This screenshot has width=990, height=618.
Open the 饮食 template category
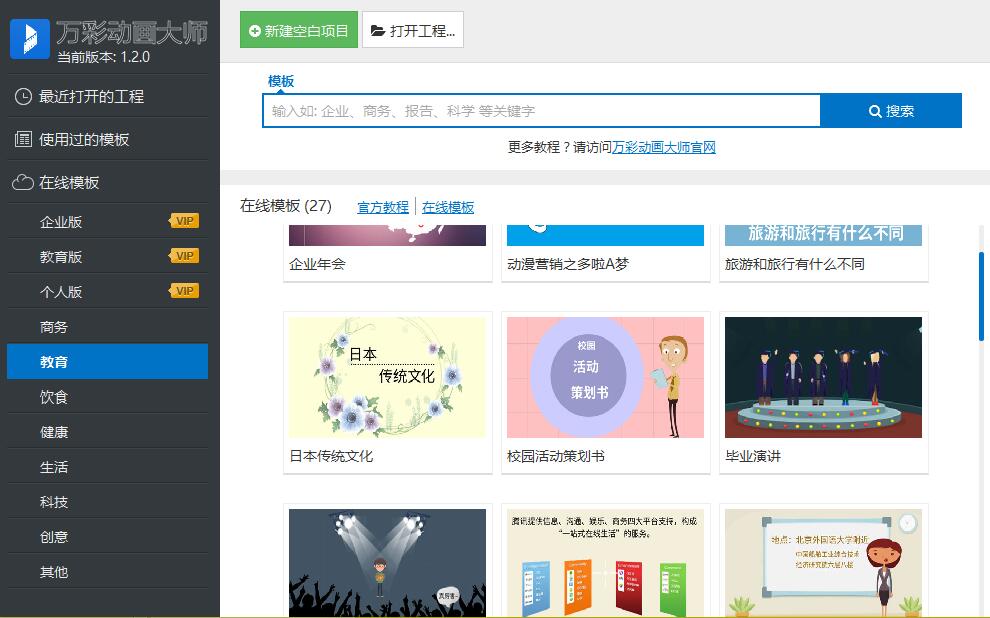(54, 397)
